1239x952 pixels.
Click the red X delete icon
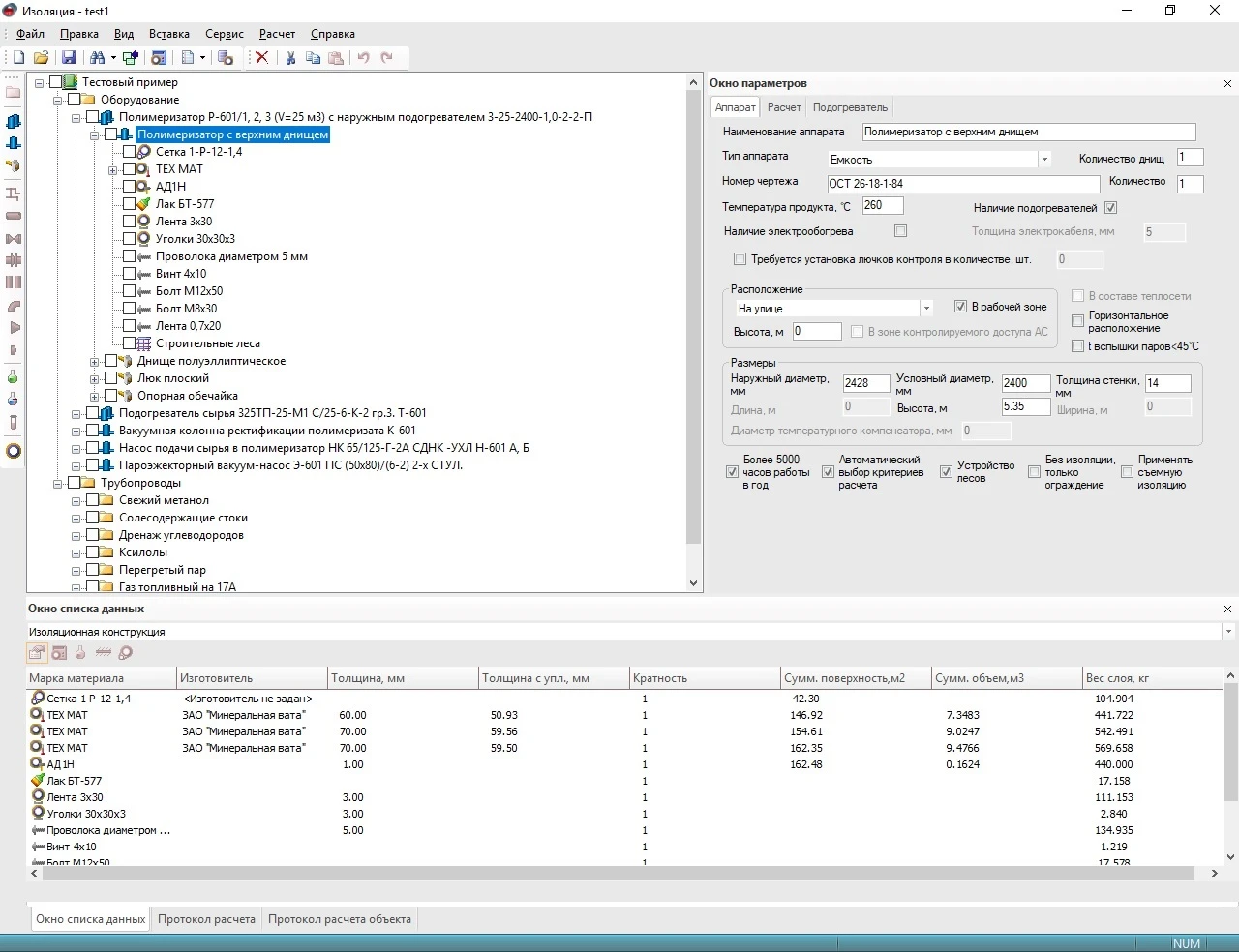[x=261, y=58]
